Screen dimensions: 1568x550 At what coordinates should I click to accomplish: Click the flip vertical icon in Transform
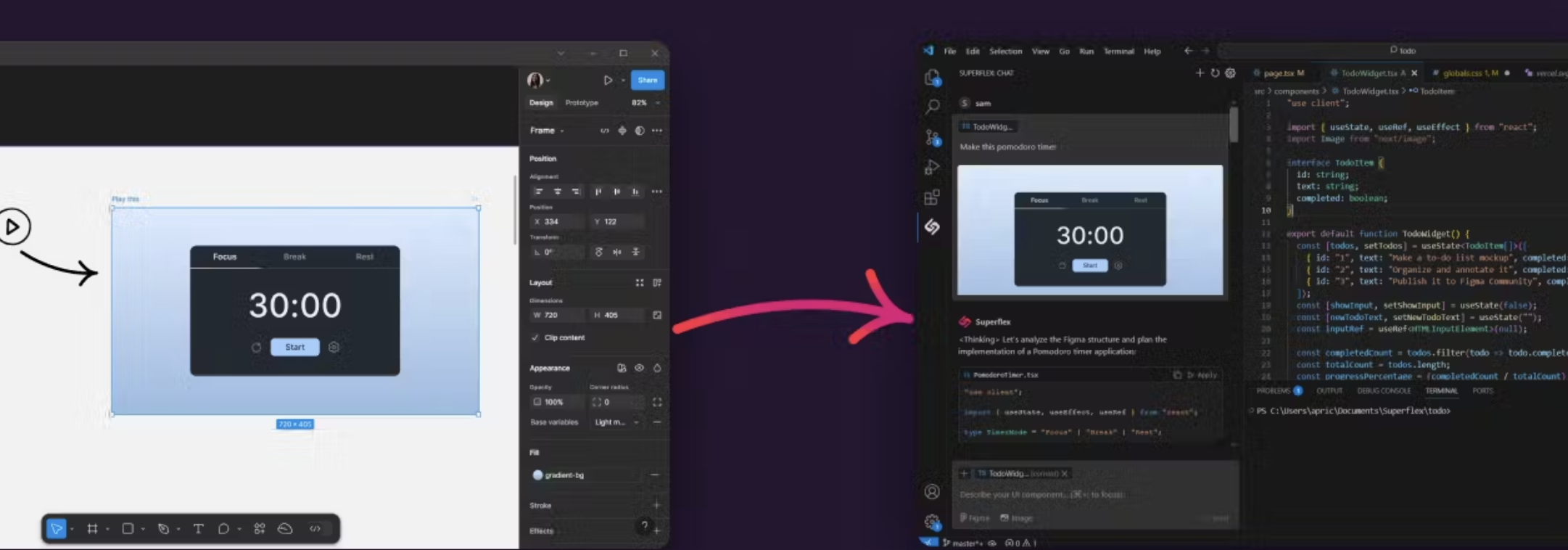(x=636, y=252)
